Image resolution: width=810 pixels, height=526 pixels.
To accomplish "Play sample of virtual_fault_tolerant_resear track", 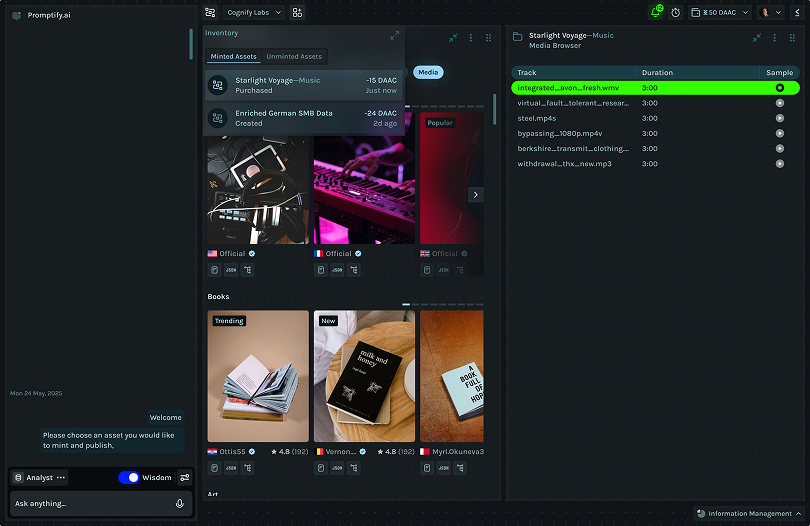I will (x=780, y=103).
